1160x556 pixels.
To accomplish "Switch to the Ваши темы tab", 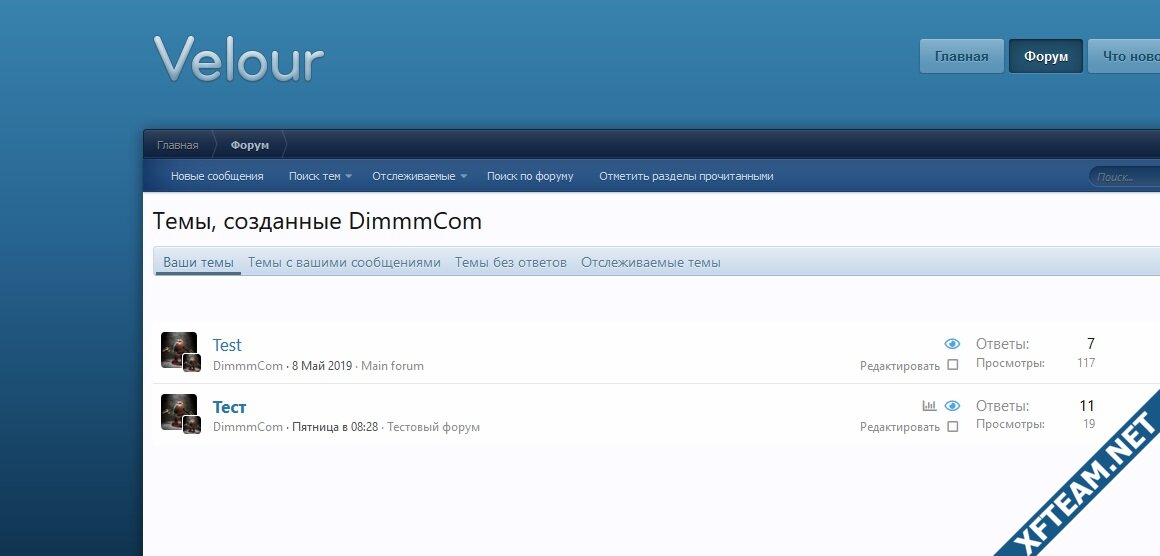I will tap(198, 262).
